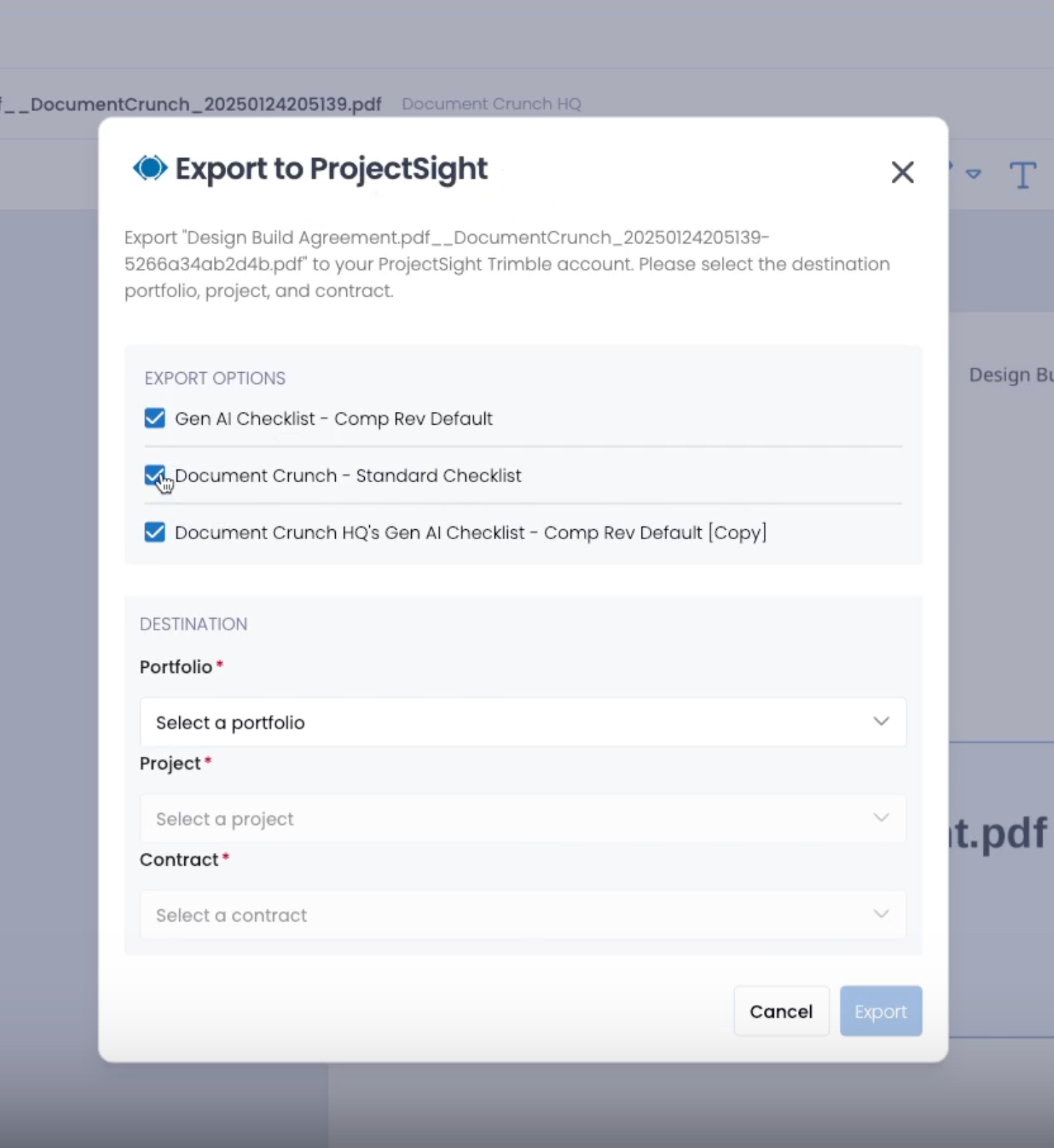Click the Portfolio field label
The width and height of the screenshot is (1054, 1148).
(176, 667)
